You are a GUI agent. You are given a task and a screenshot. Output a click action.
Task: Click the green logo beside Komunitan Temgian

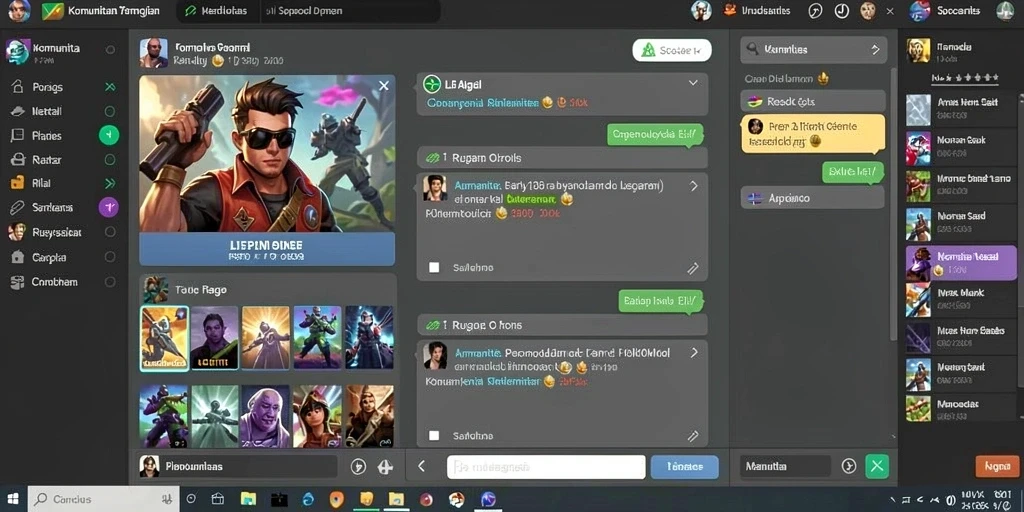click(52, 11)
